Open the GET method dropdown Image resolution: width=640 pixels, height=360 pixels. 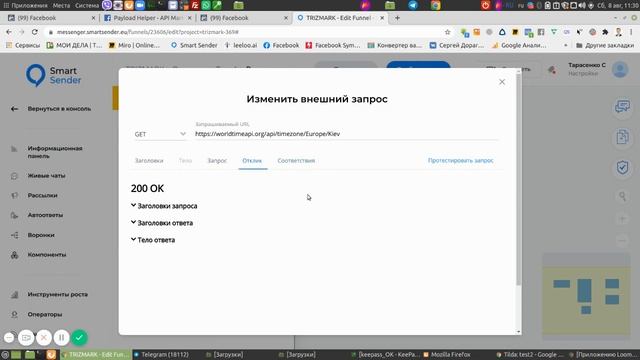pyautogui.click(x=160, y=134)
